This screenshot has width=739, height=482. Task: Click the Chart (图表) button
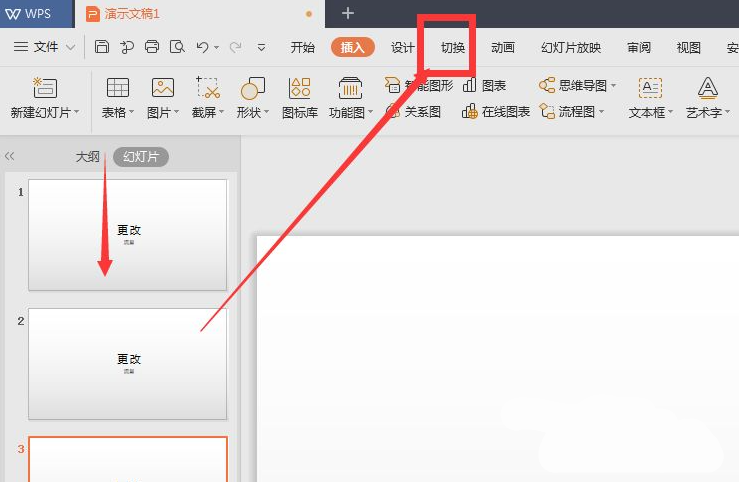485,86
